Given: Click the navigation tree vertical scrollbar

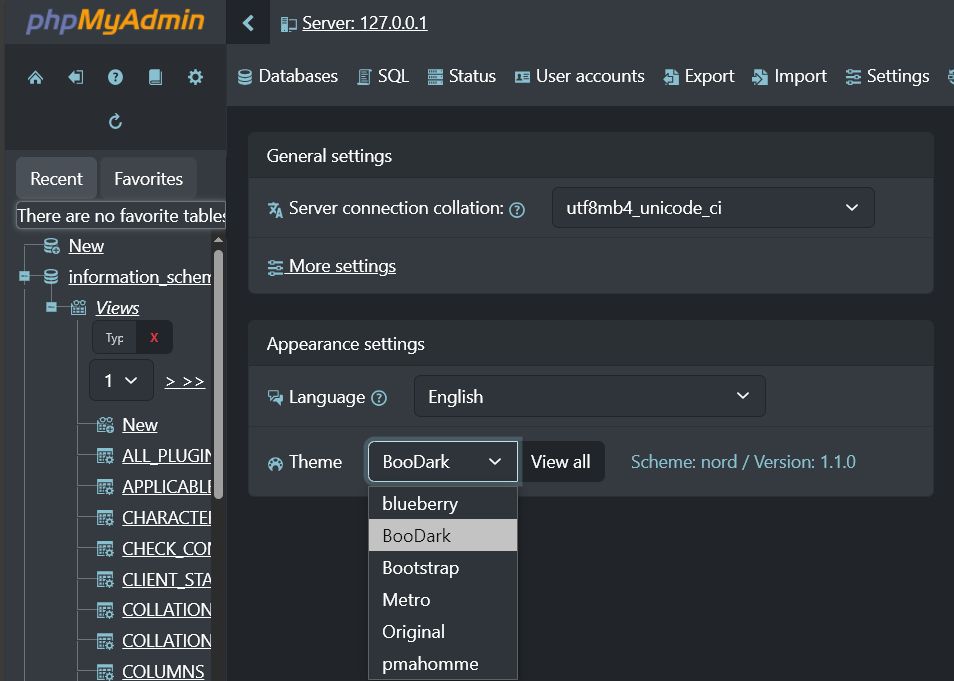Looking at the screenshot, I should (218, 374).
